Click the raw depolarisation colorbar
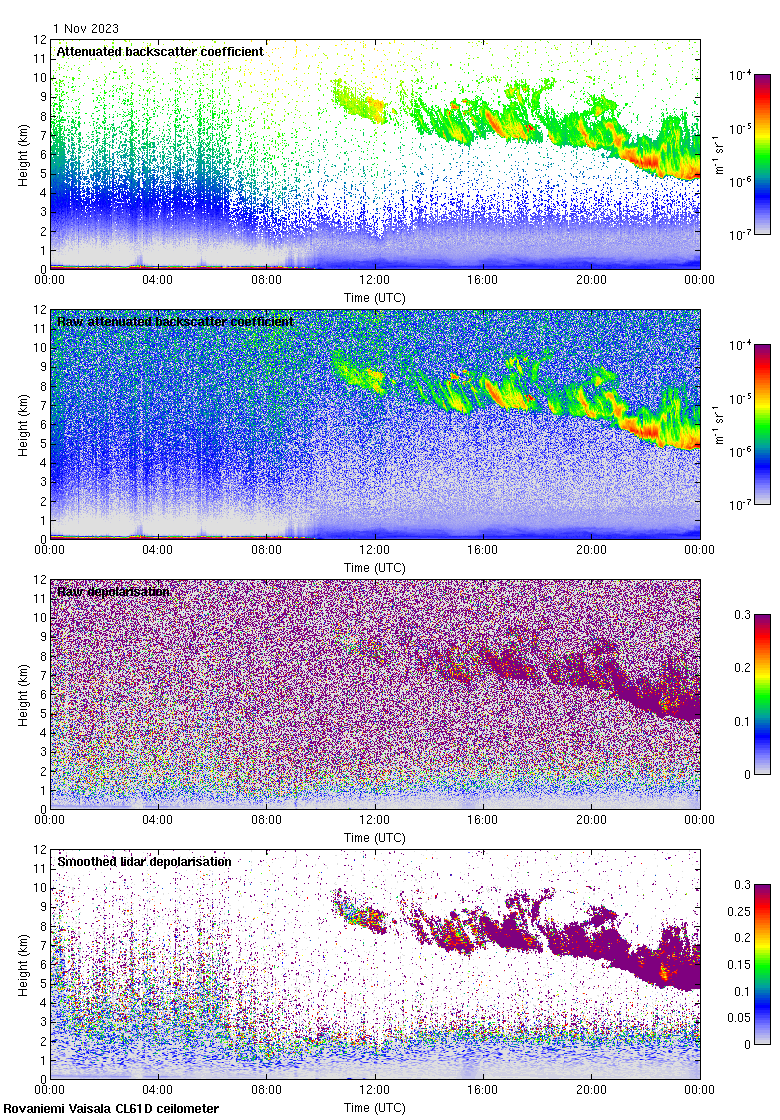780x1120 pixels. tap(762, 694)
